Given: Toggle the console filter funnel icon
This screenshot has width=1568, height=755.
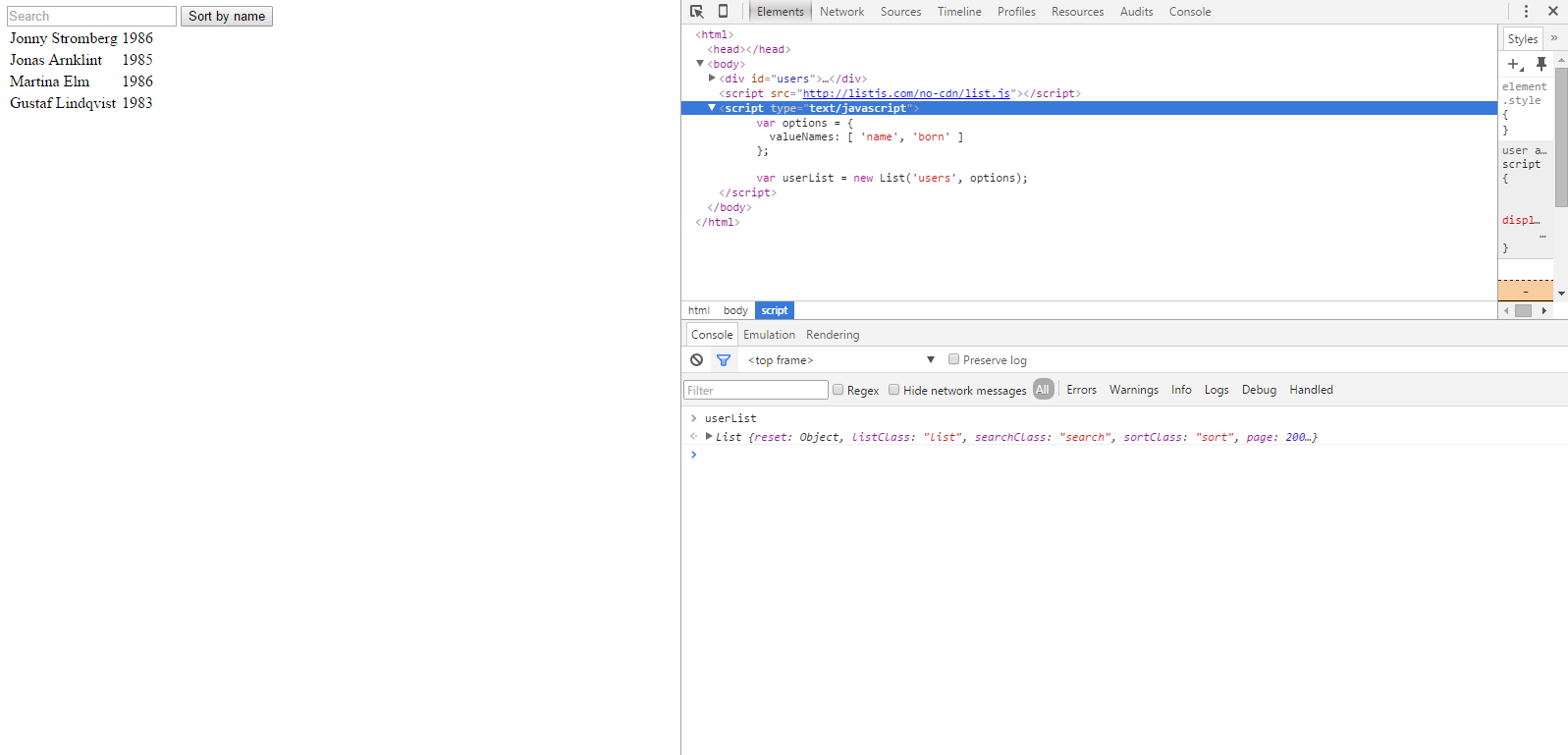Looking at the screenshot, I should [724, 360].
